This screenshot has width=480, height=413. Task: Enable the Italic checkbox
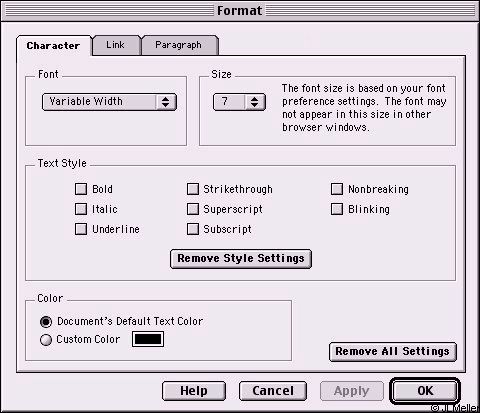(x=81, y=209)
